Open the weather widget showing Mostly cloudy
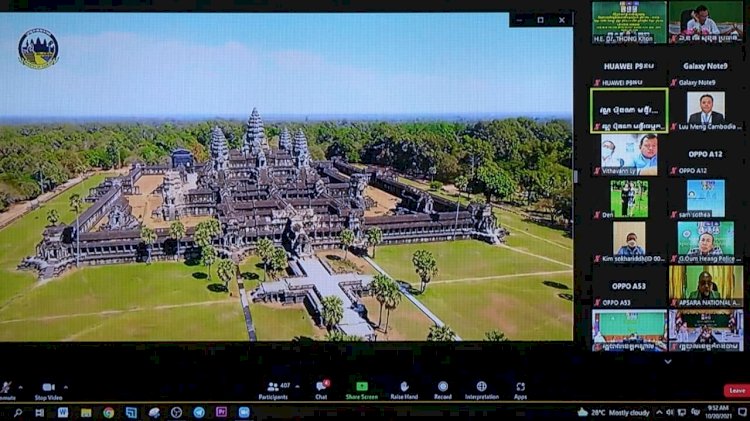750x421 pixels. (x=614, y=412)
